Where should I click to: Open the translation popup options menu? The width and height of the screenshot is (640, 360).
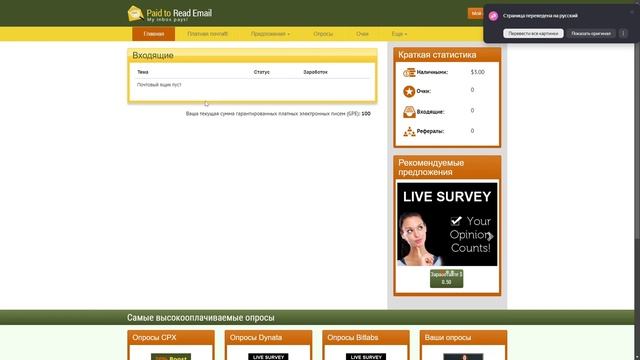[x=623, y=33]
